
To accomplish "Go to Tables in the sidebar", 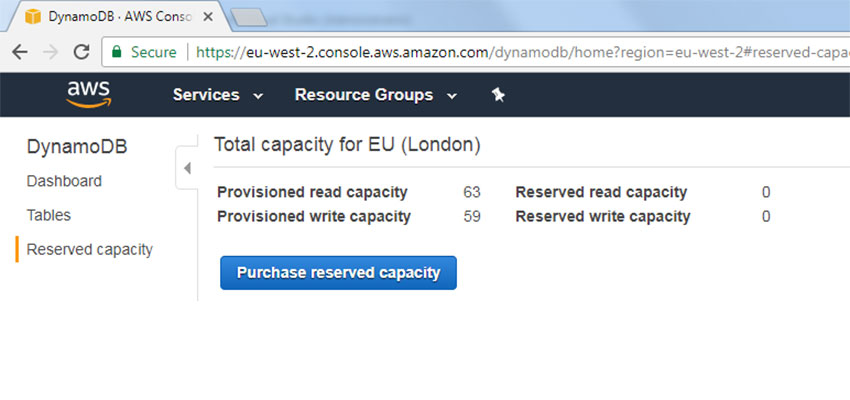I will coord(49,215).
